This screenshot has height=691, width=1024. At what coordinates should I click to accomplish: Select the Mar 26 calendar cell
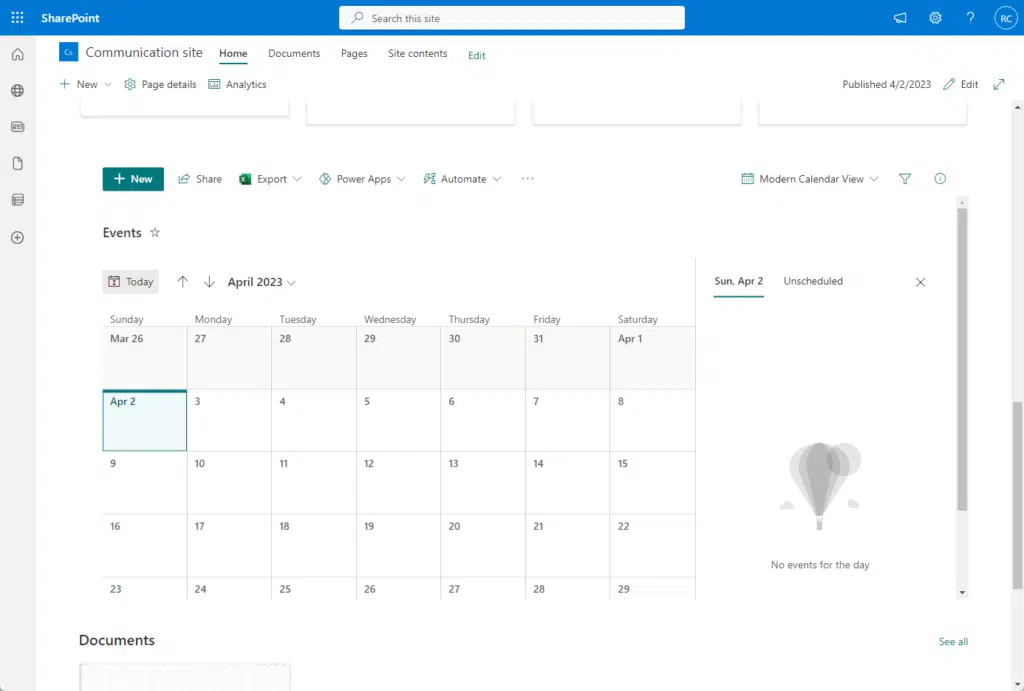[145, 358]
